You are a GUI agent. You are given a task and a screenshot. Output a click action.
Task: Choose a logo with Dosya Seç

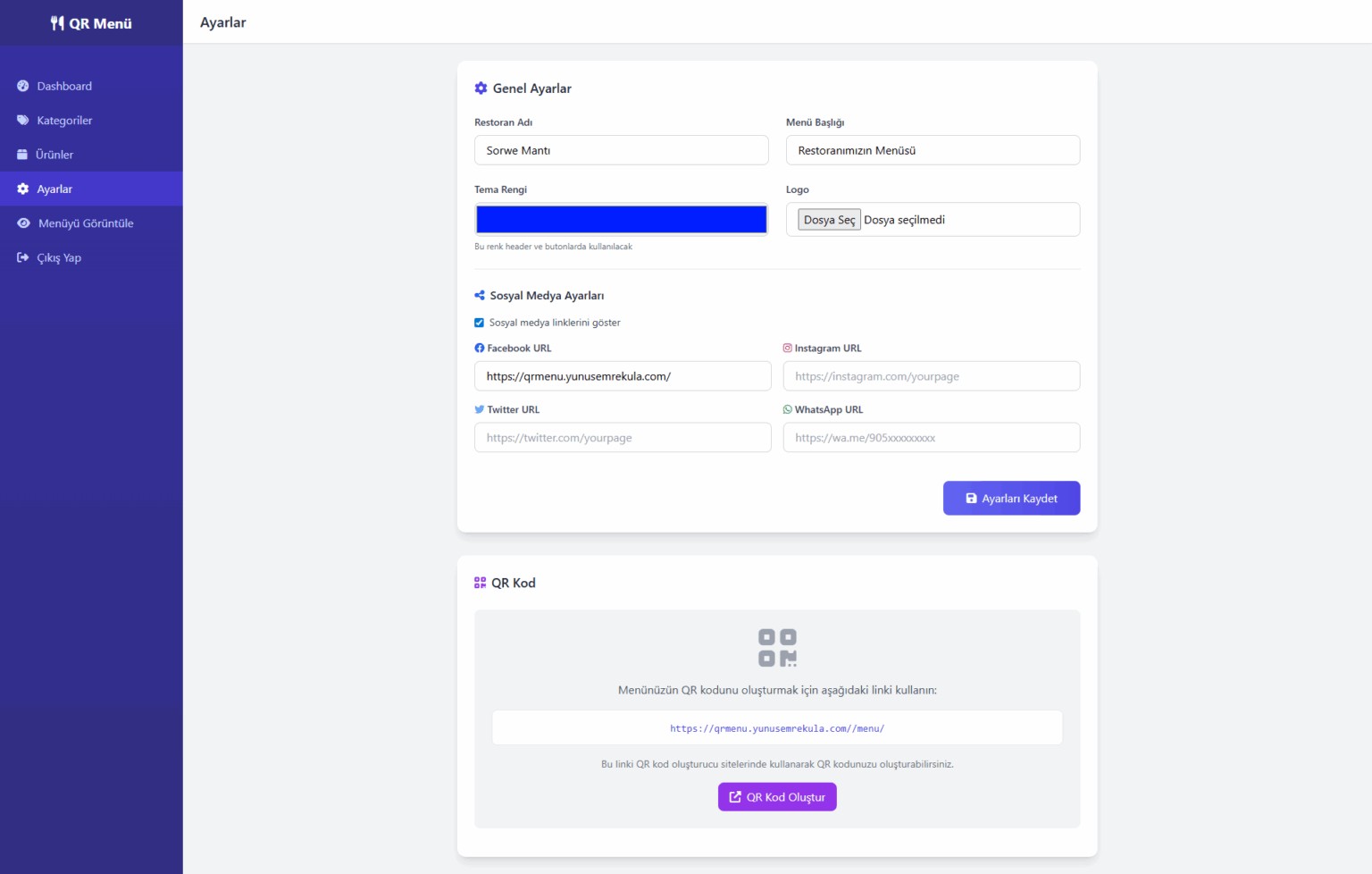829,220
